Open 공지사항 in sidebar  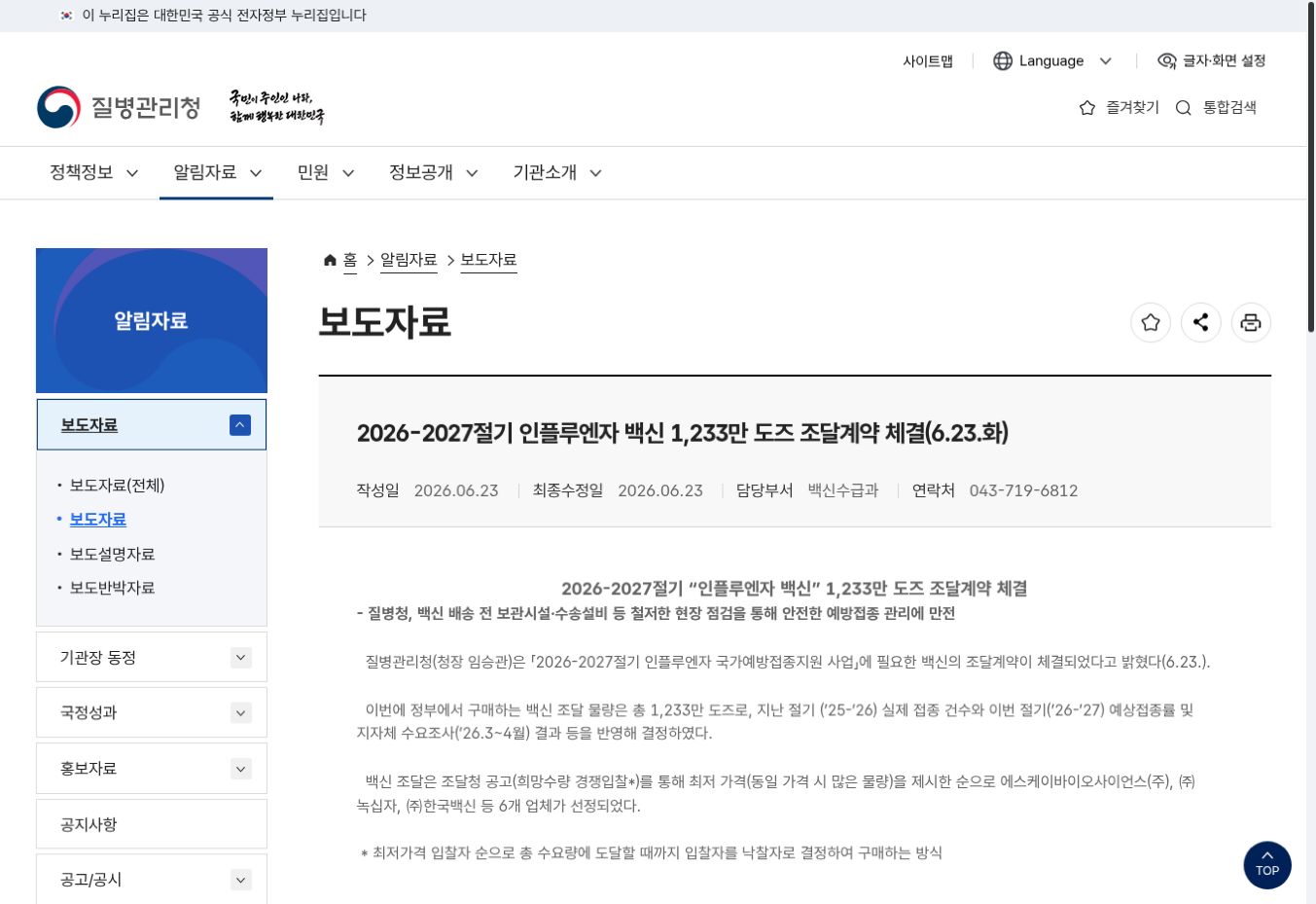coord(152,824)
